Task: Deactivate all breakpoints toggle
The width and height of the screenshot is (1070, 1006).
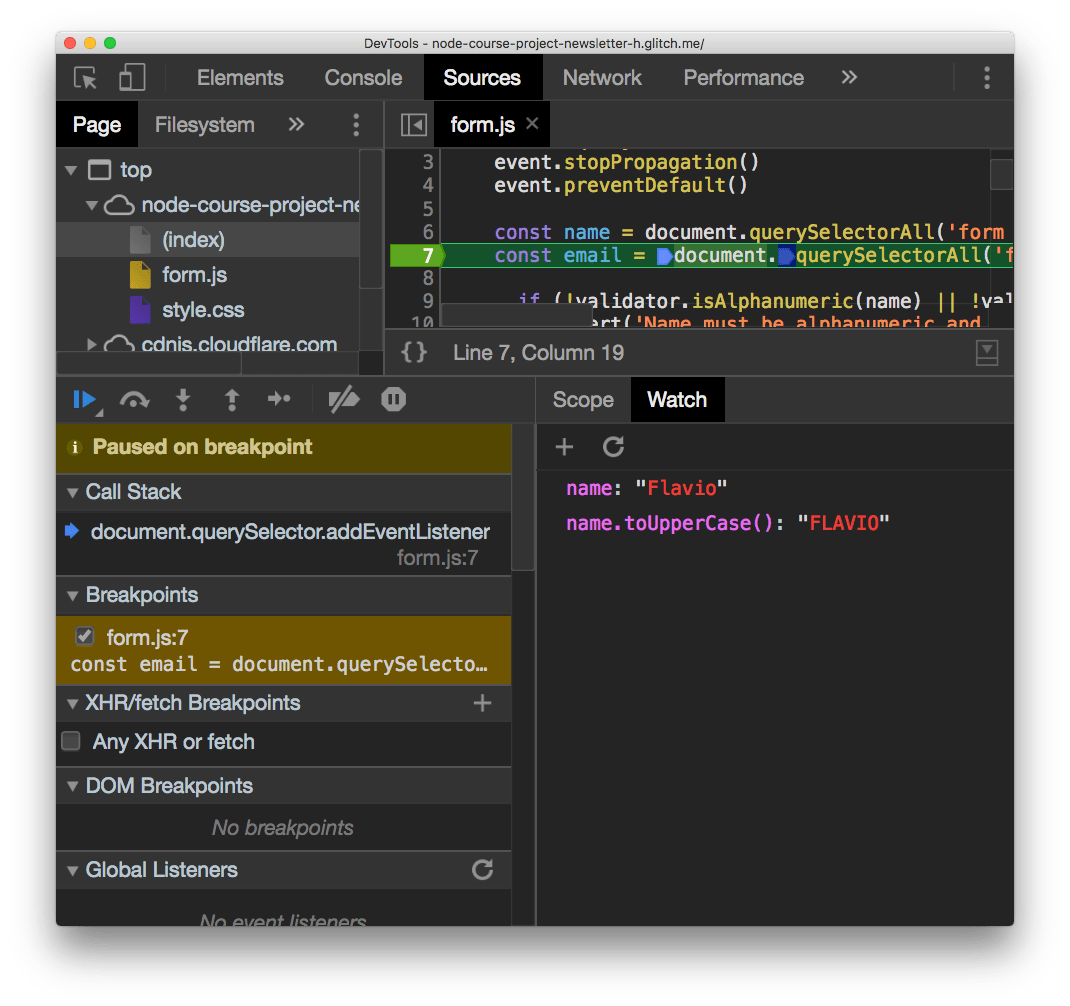Action: click(x=343, y=400)
